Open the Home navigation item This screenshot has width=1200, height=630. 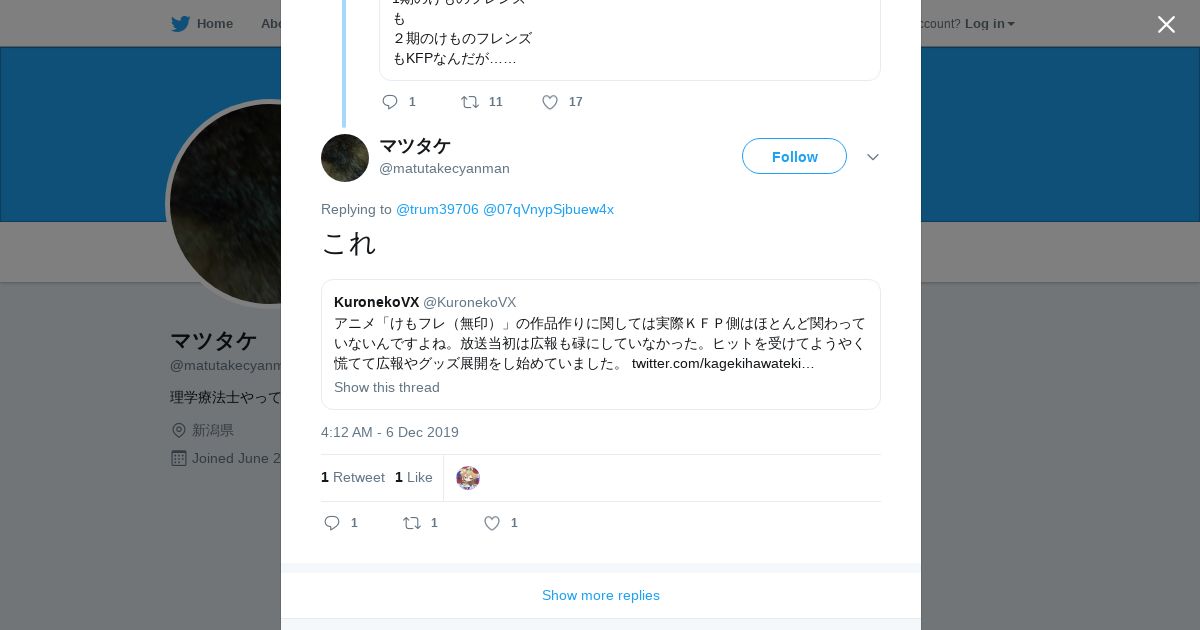(214, 24)
